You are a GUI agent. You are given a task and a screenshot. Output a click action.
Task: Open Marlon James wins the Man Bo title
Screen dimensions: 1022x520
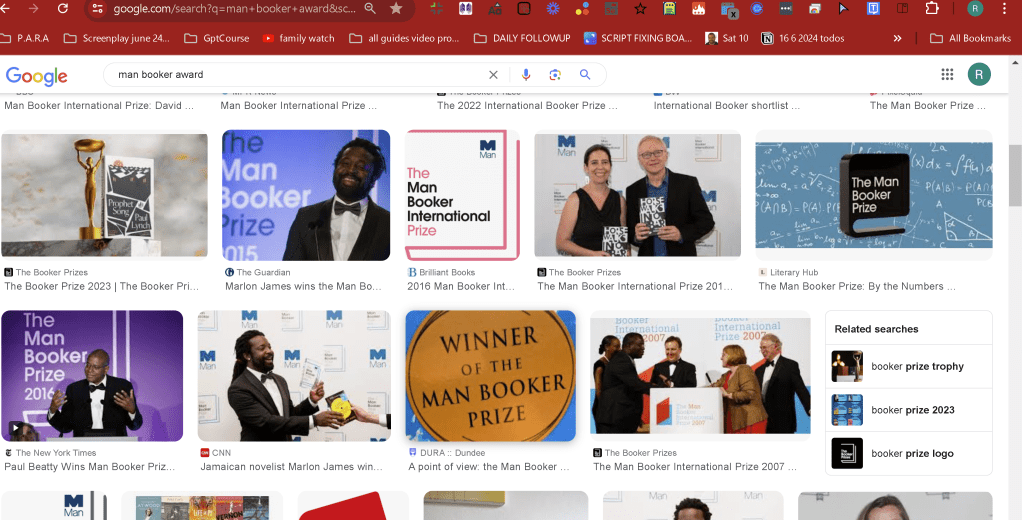pyautogui.click(x=303, y=286)
